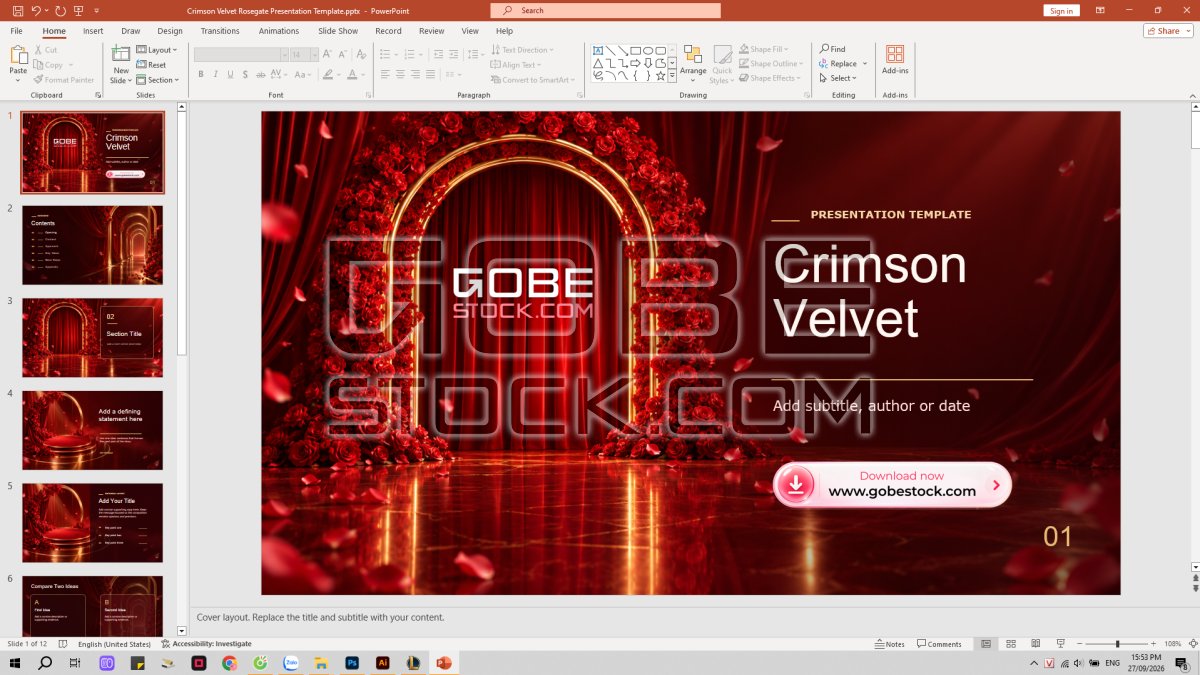The height and width of the screenshot is (675, 1200).
Task: Start presentation from beginning icon
Action: click(80, 10)
